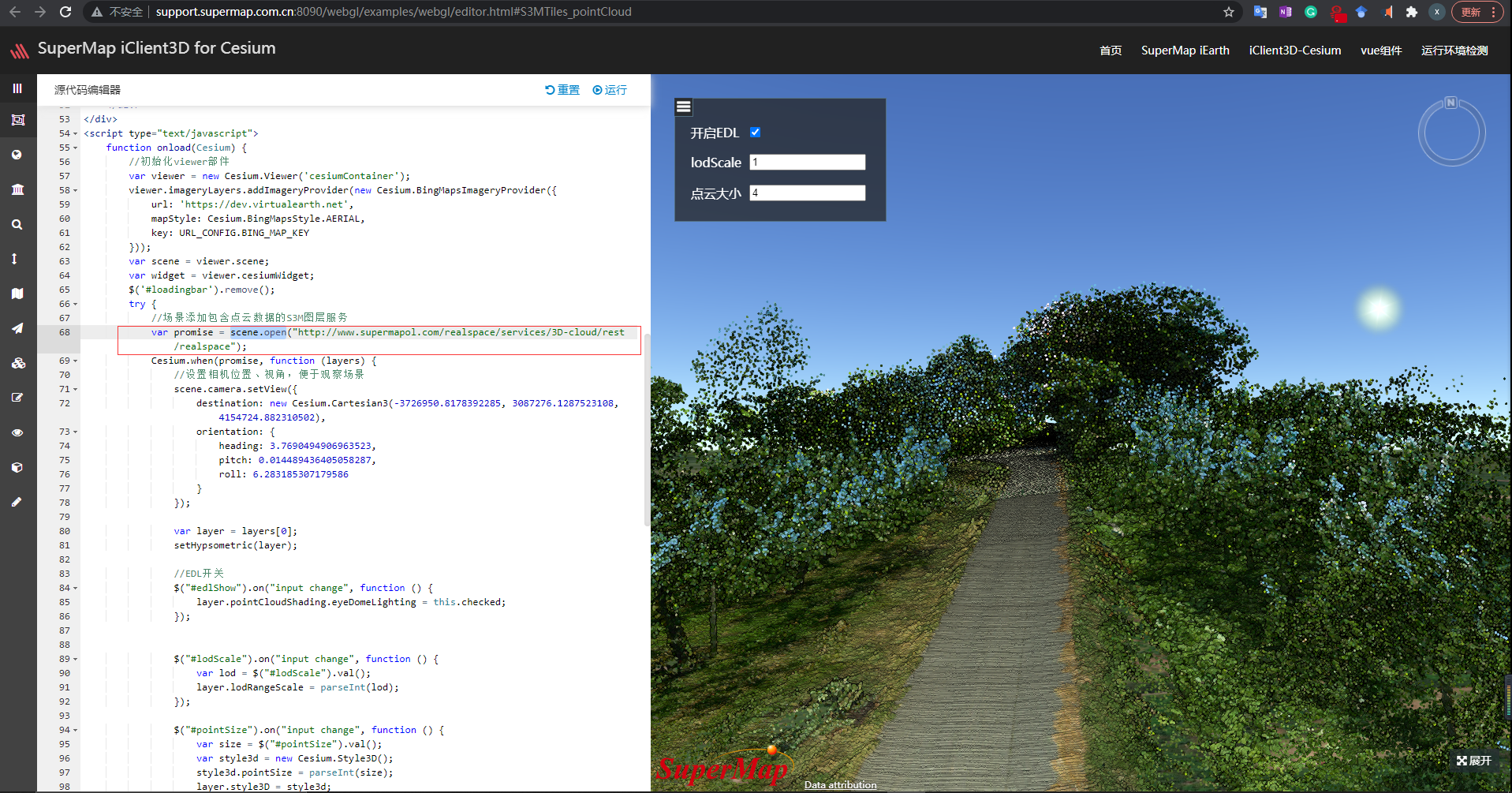This screenshot has height=793, width=1512.
Task: Toggle the 开启EDL checkbox
Action: [x=755, y=133]
